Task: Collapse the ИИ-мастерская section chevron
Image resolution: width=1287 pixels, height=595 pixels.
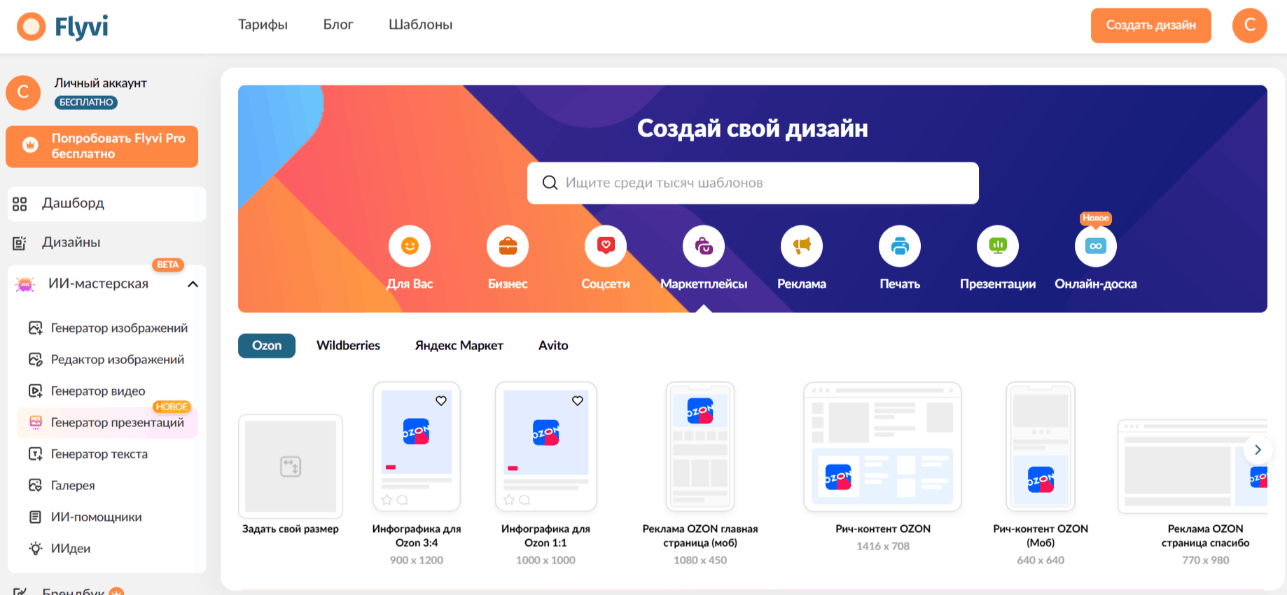Action: click(x=193, y=284)
